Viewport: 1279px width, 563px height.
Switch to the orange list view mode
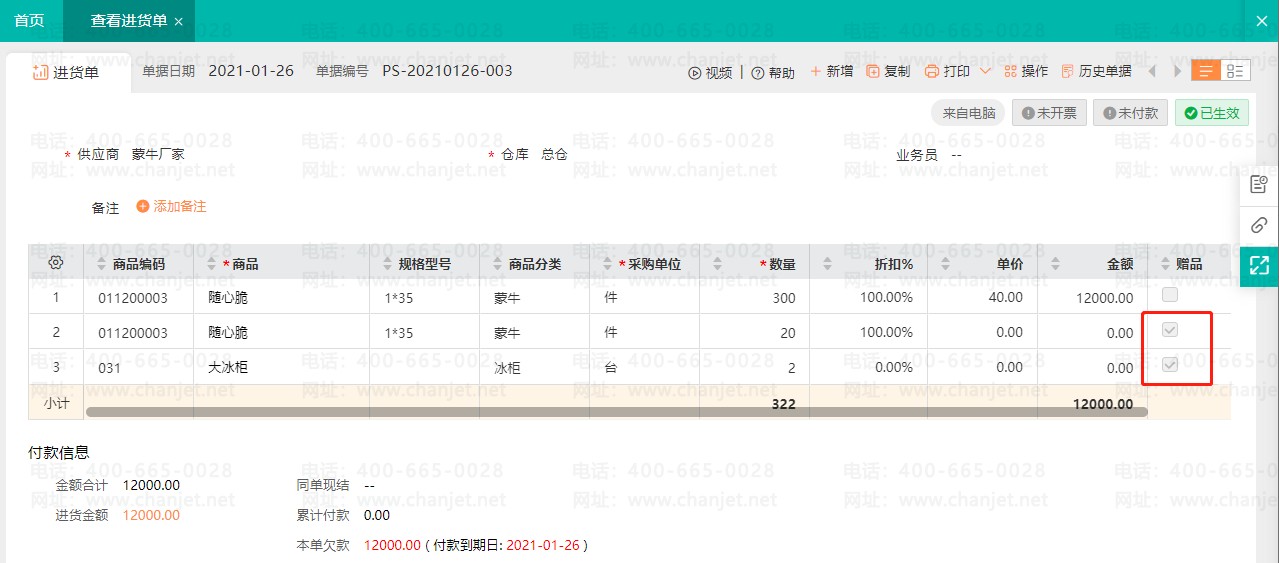(x=1205, y=71)
